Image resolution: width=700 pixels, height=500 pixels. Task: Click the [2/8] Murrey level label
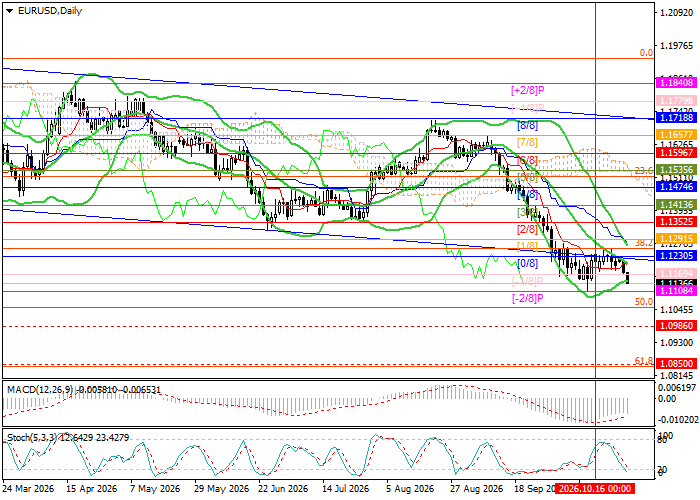click(527, 229)
